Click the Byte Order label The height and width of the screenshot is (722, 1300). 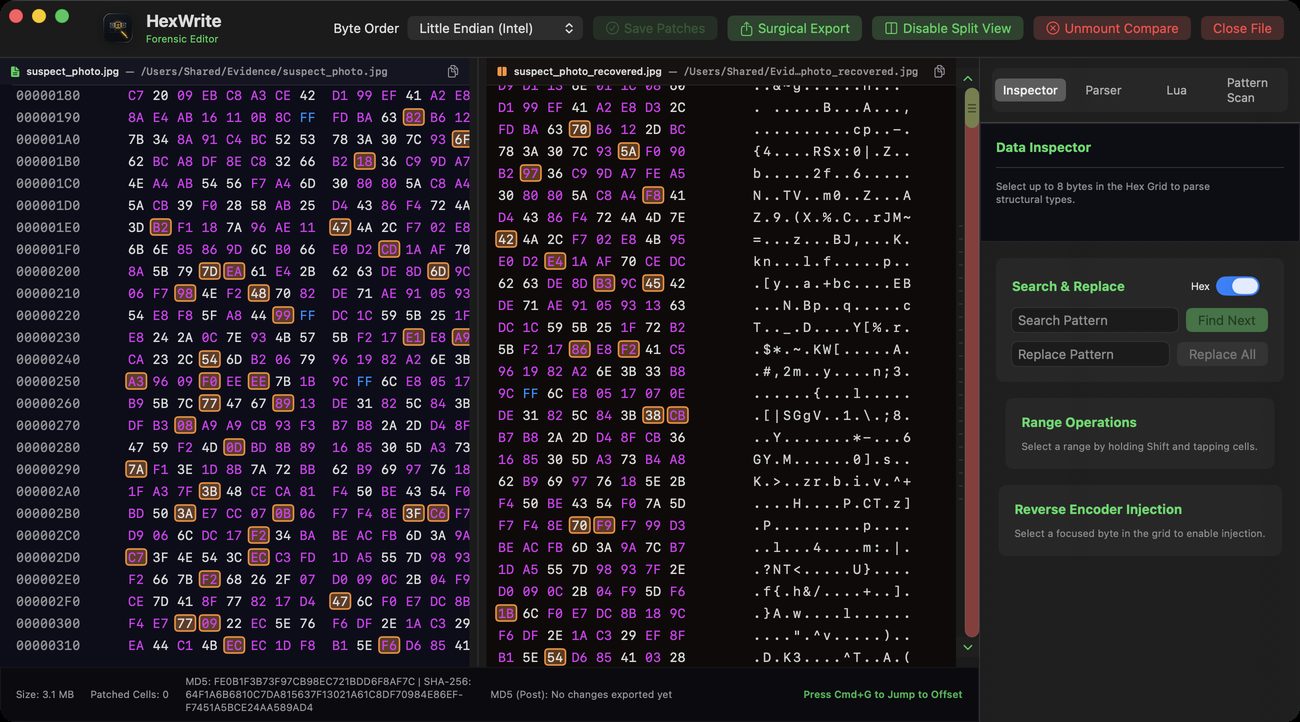(x=366, y=28)
